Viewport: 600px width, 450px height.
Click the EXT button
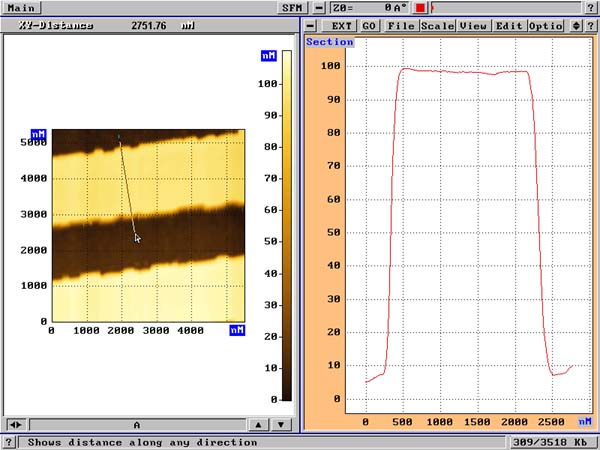(x=342, y=25)
